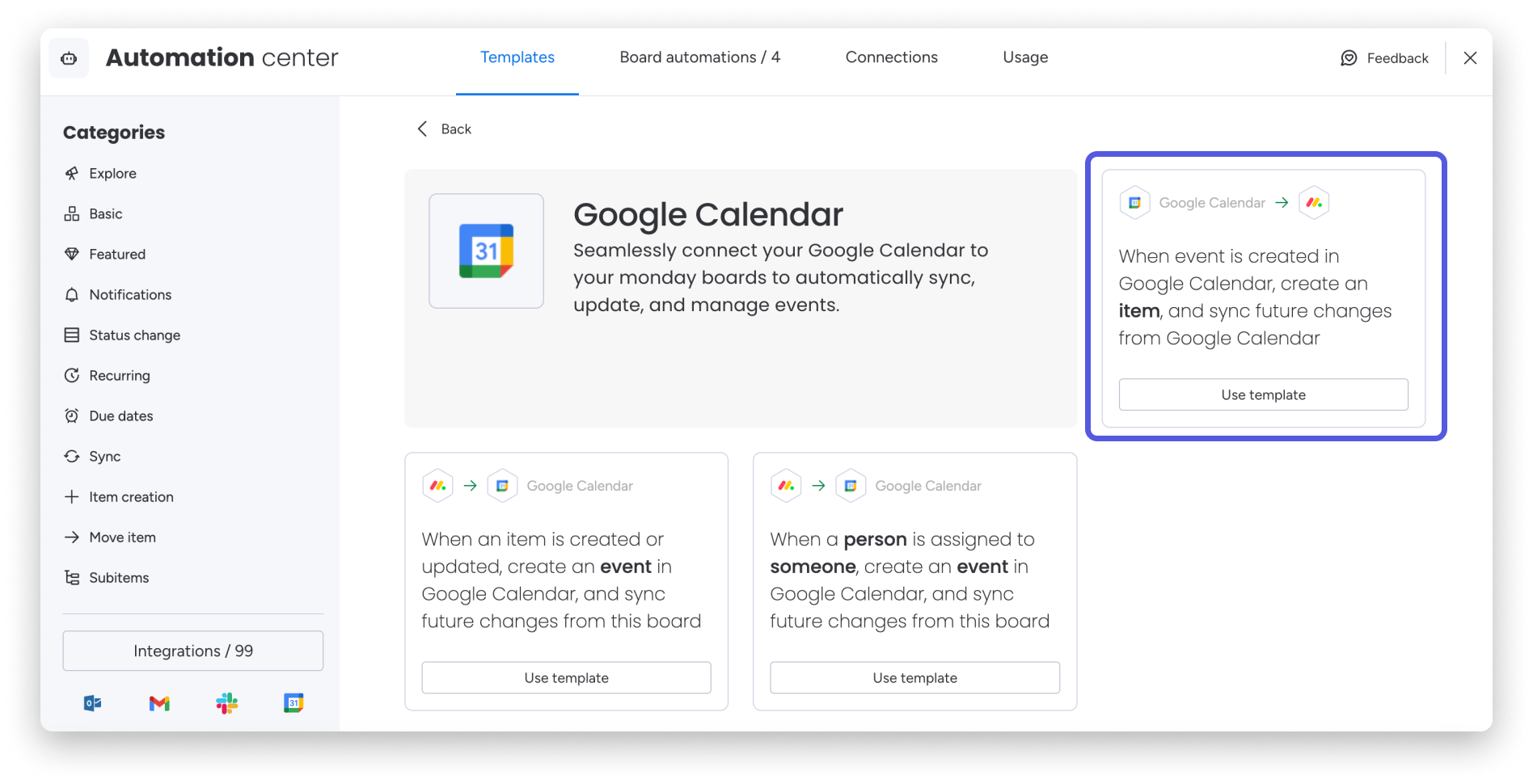
Task: Open the Sync category
Action: pyautogui.click(x=92, y=457)
